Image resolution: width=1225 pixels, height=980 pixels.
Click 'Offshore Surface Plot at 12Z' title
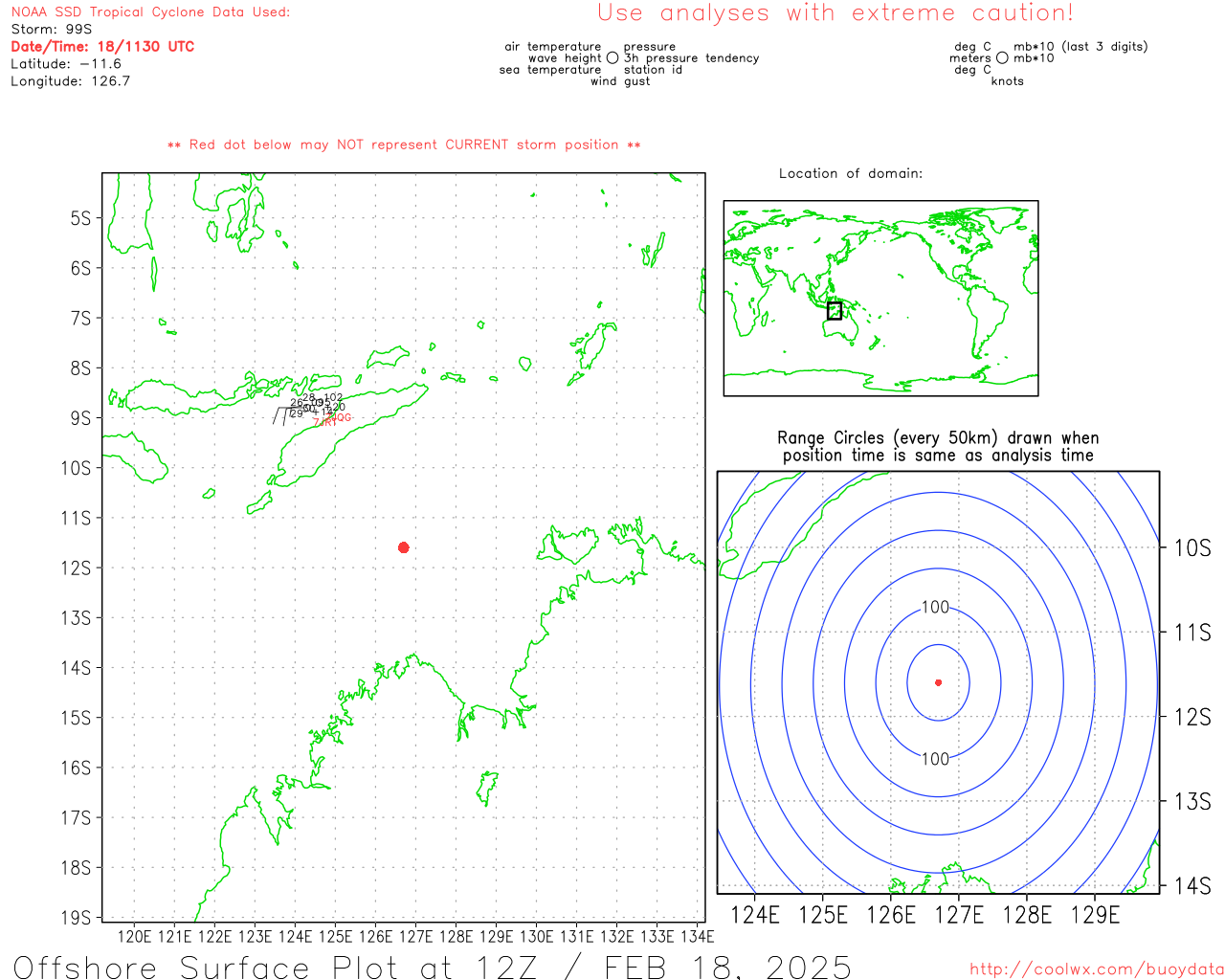275,967
